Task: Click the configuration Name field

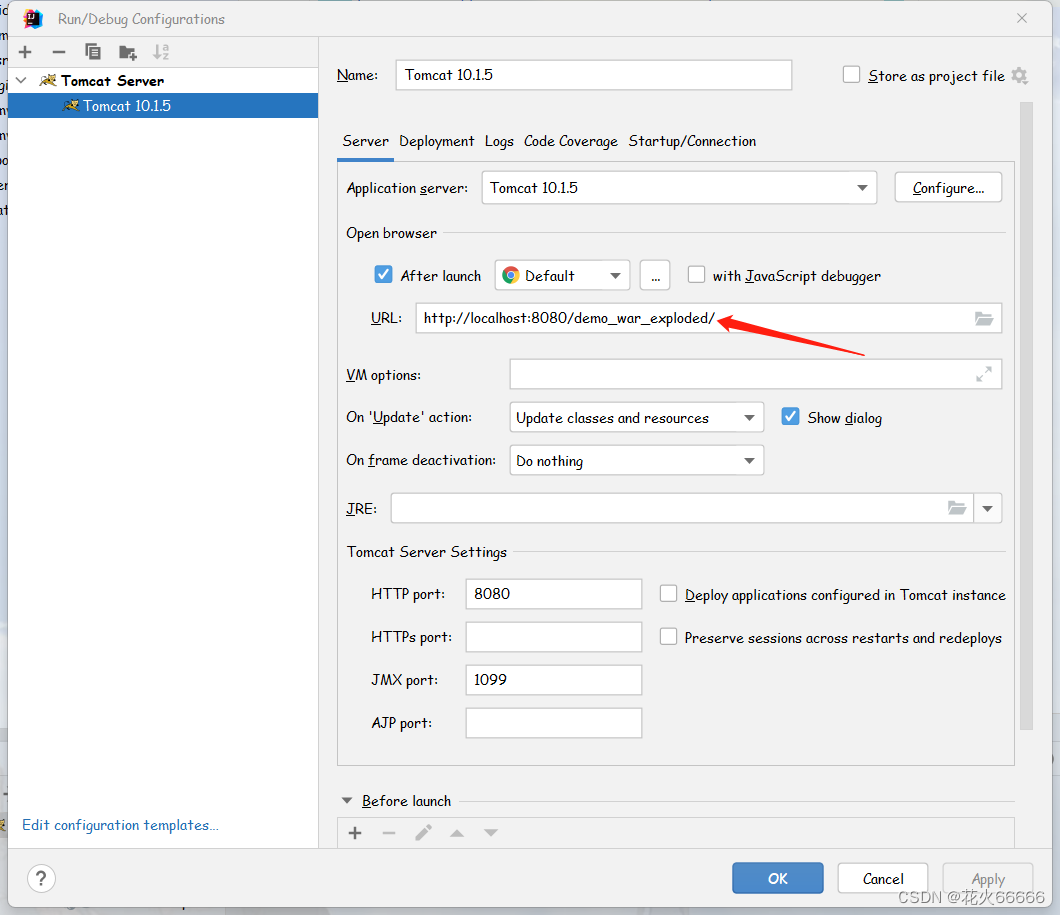Action: pyautogui.click(x=594, y=75)
